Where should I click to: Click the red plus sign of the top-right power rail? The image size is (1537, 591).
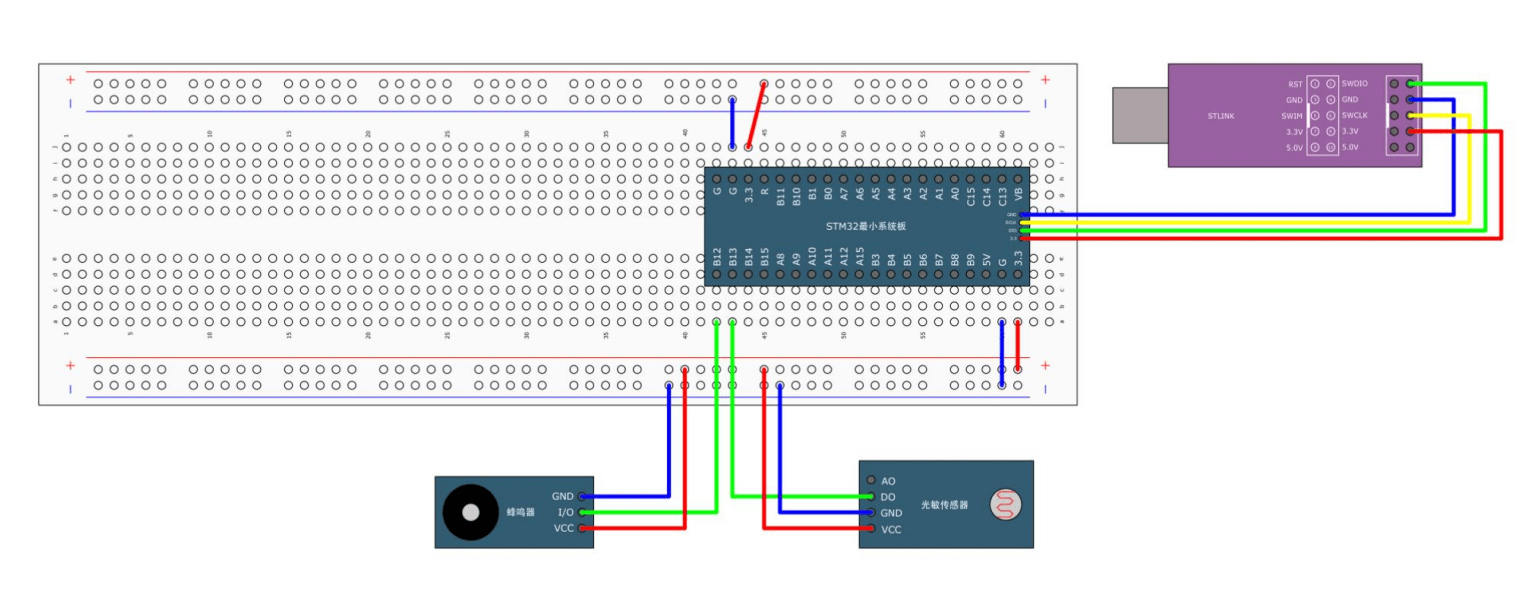pyautogui.click(x=1045, y=80)
